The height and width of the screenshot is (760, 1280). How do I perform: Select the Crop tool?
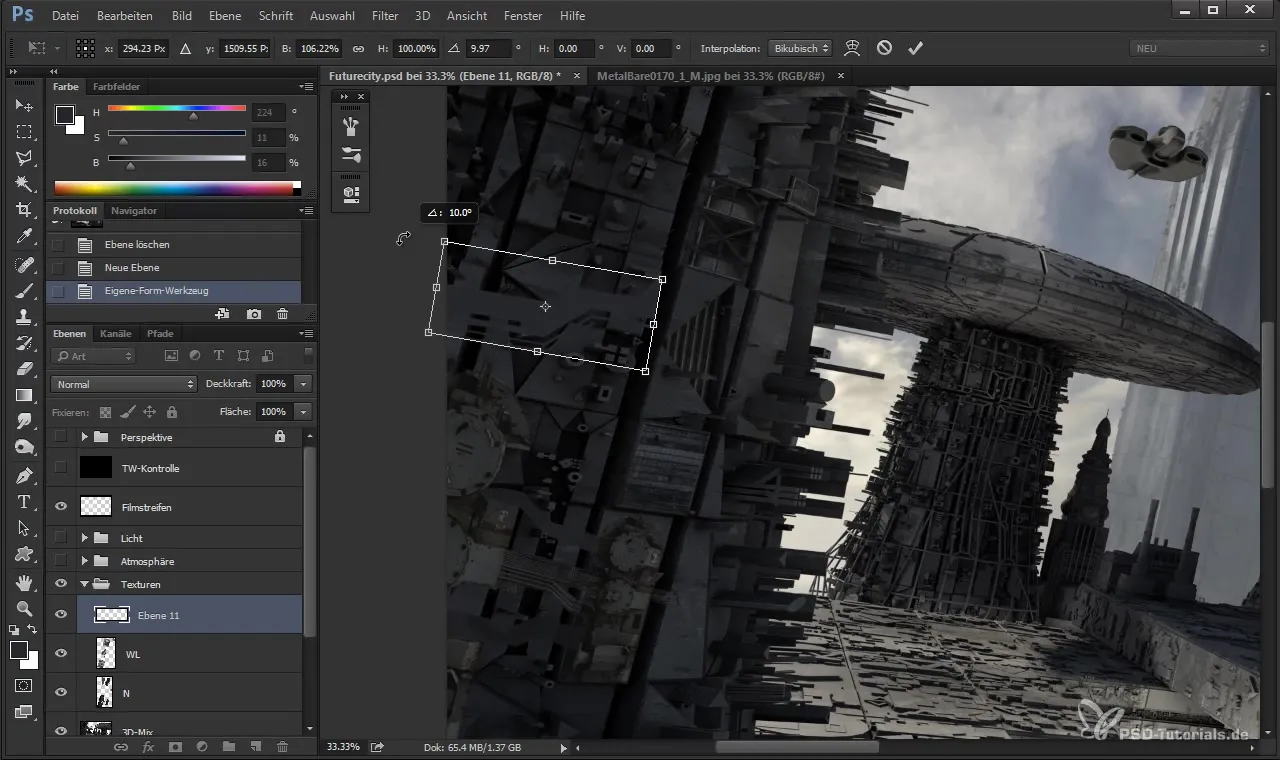point(24,210)
